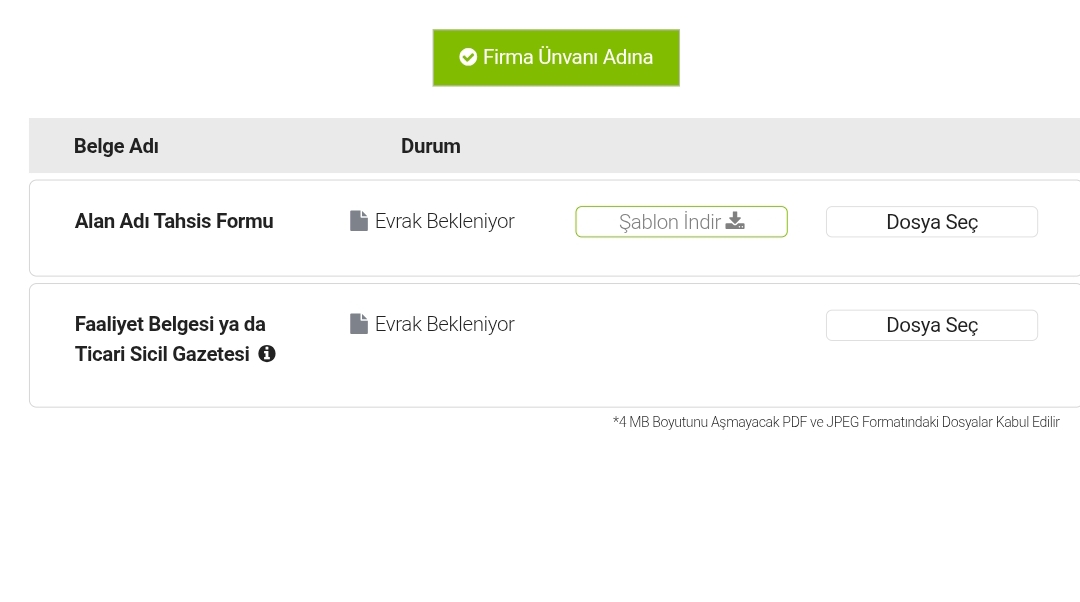Choose file for Alan Adı Tahsis Formu
Screen dimensions: 1080x602
coord(932,222)
